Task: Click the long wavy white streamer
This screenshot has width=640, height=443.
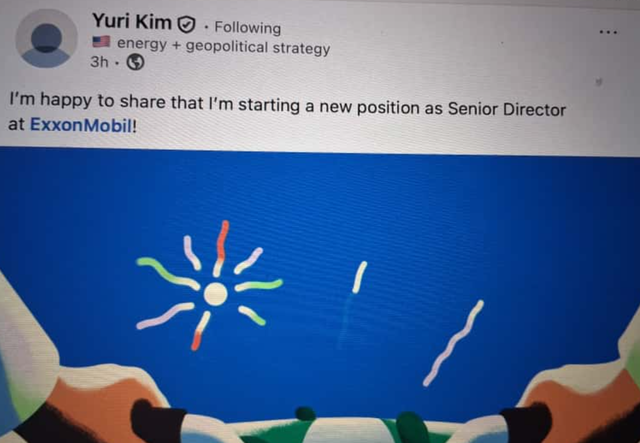Action: tap(453, 343)
